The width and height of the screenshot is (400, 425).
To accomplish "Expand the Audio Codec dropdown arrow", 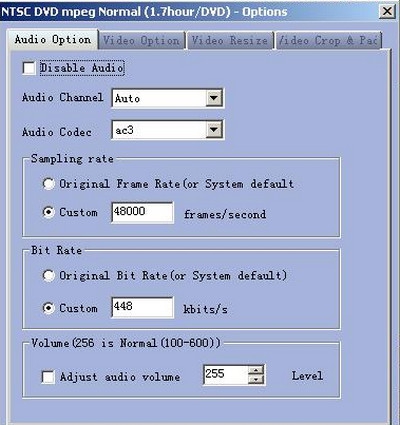I will [213, 130].
